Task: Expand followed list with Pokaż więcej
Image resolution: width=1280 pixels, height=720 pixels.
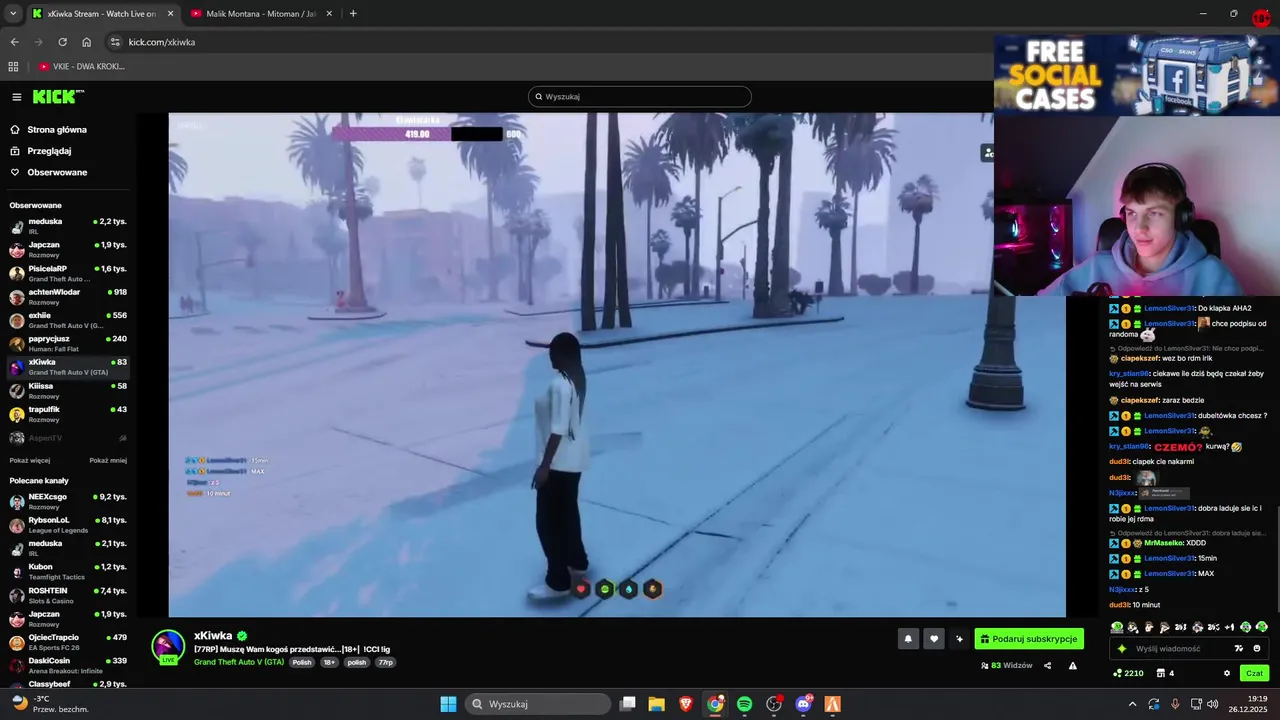Action: coord(30,461)
